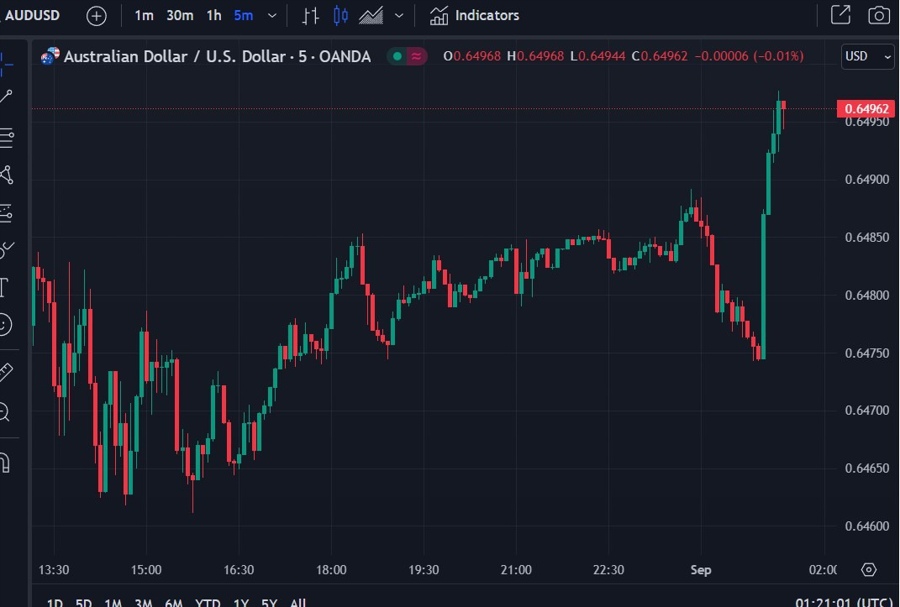Image resolution: width=900 pixels, height=607 pixels.
Task: Click the 18:00 time axis label
Action: (x=331, y=570)
